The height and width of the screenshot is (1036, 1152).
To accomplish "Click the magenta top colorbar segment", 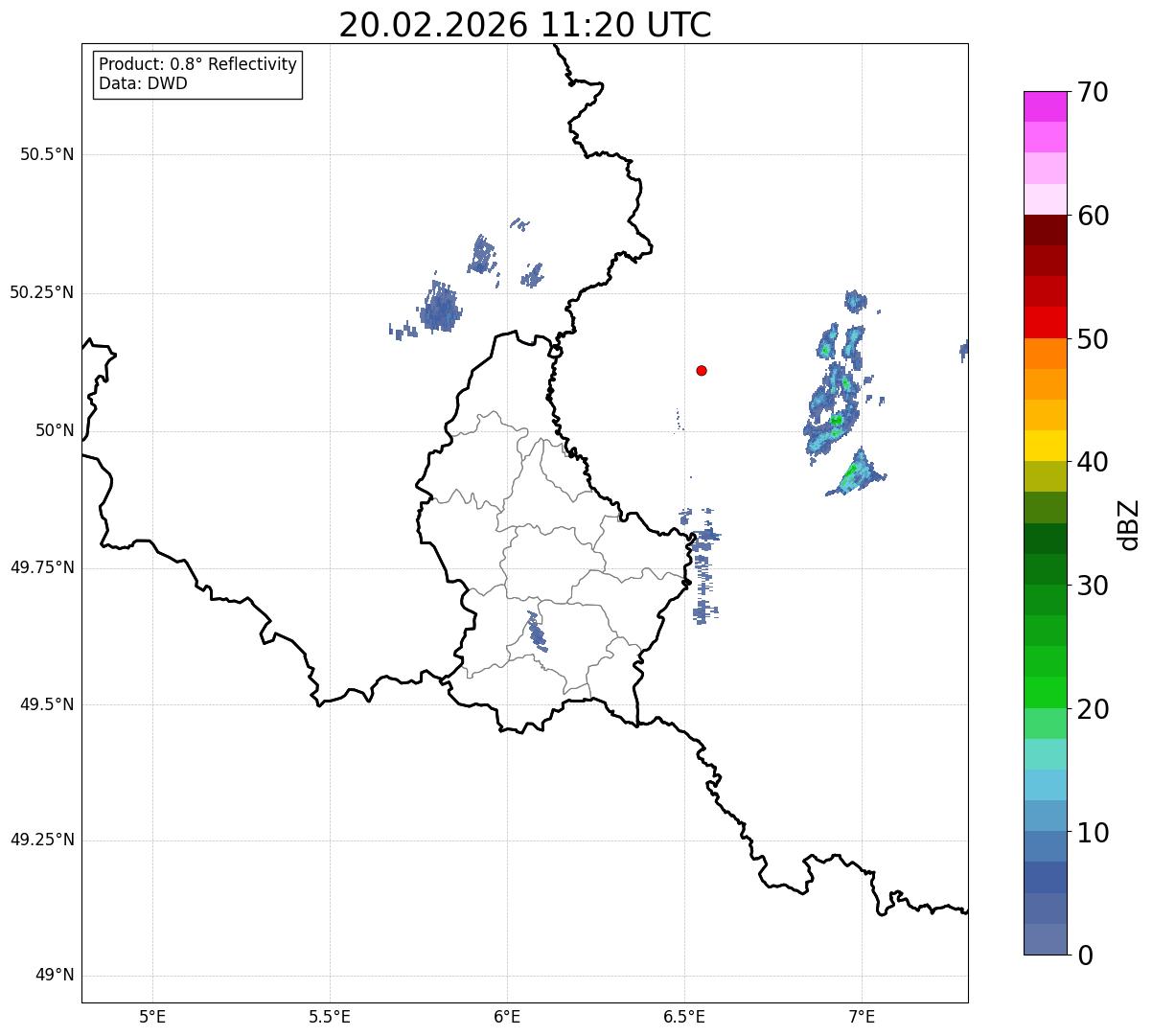I will tap(1045, 106).
